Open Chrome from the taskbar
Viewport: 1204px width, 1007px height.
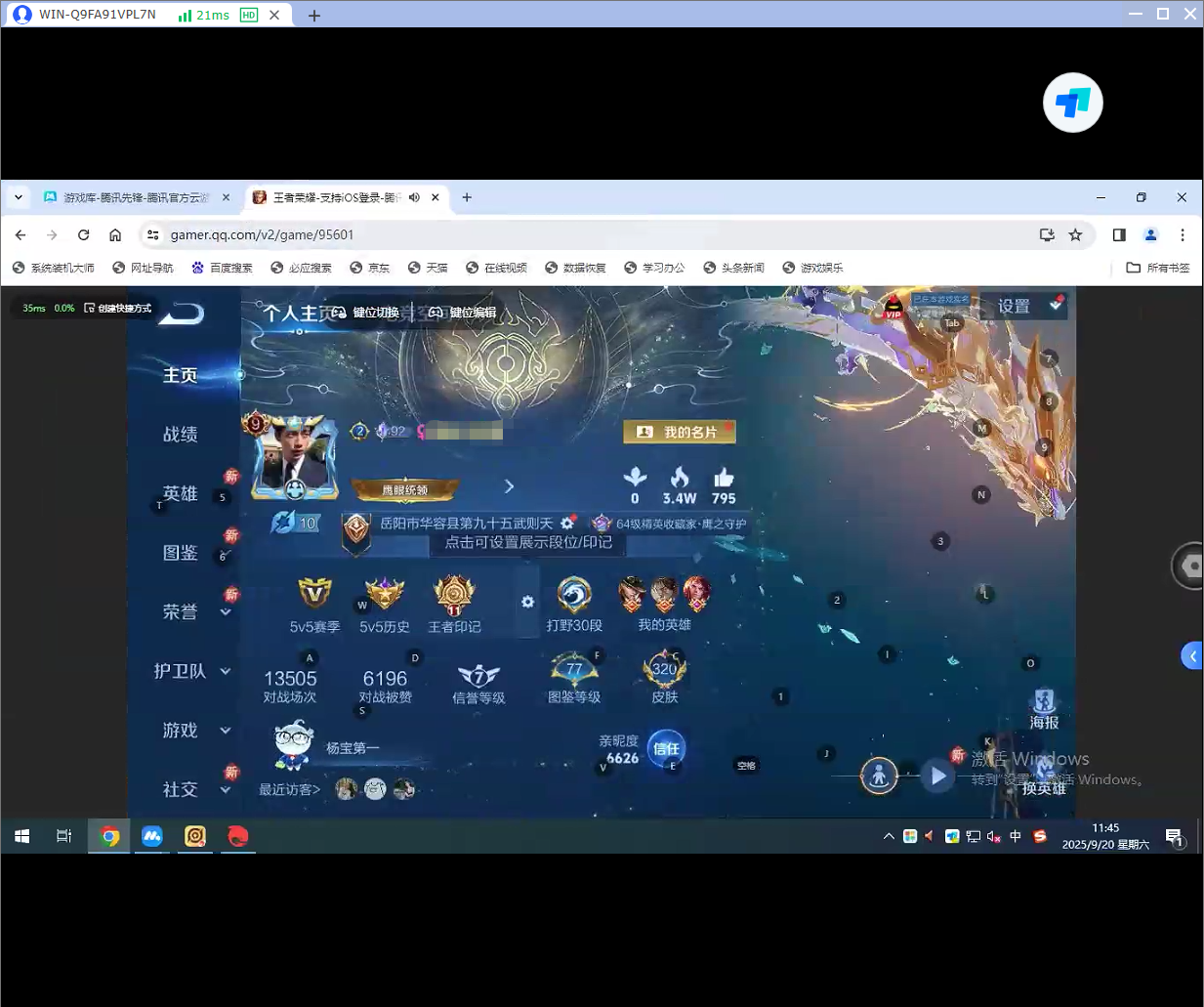[109, 836]
